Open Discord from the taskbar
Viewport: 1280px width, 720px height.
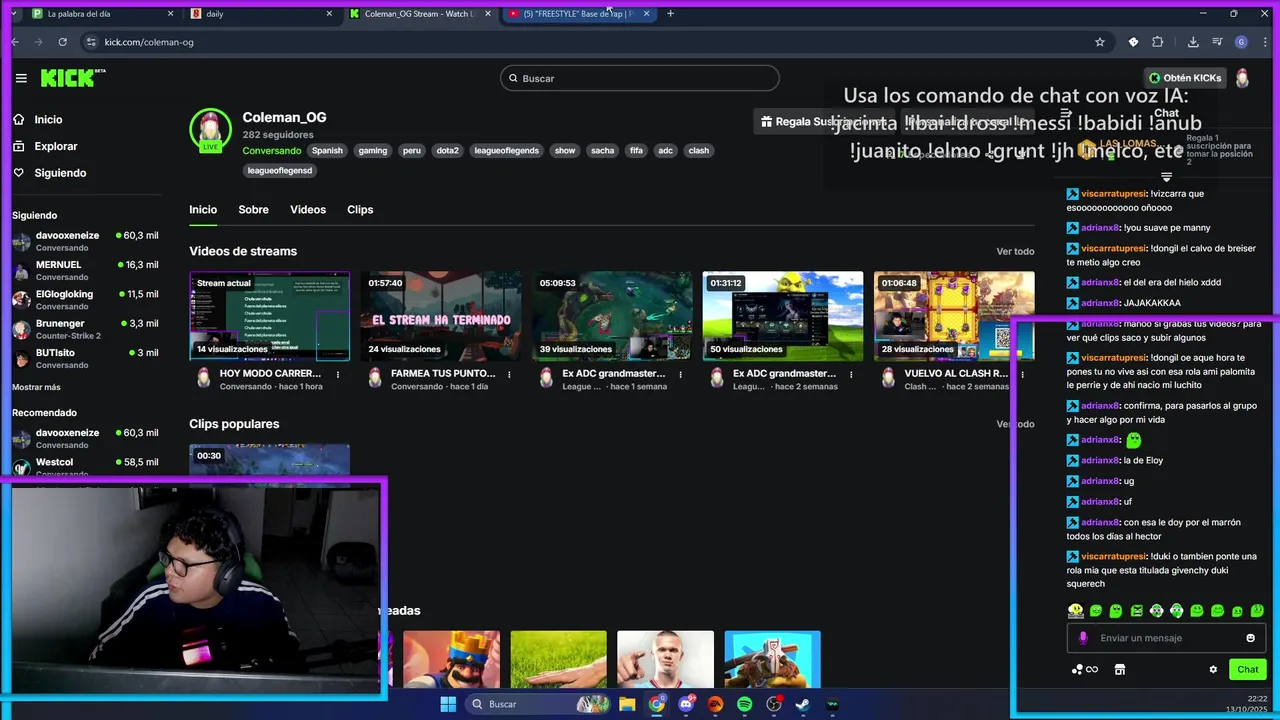tap(685, 704)
